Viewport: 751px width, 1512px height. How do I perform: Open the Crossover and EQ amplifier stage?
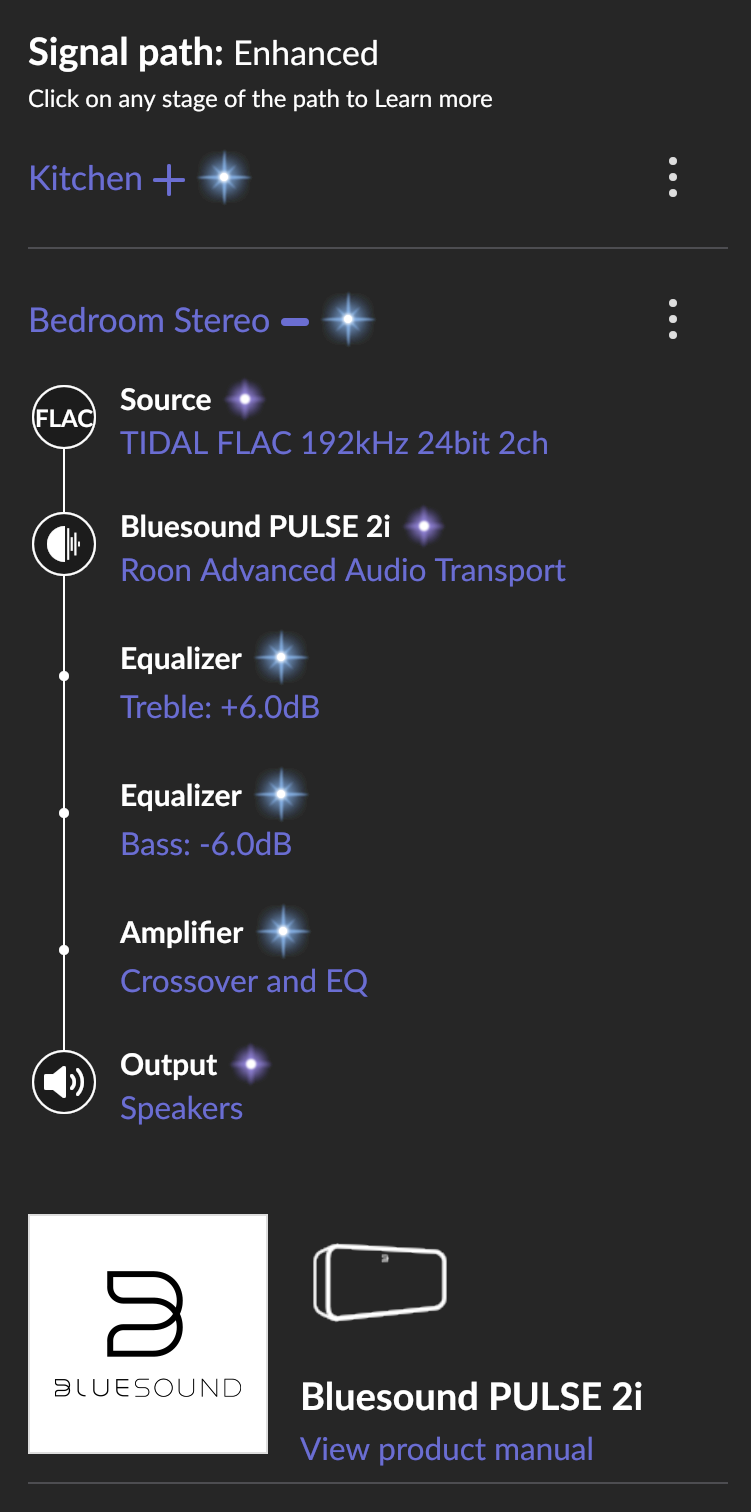[x=244, y=981]
